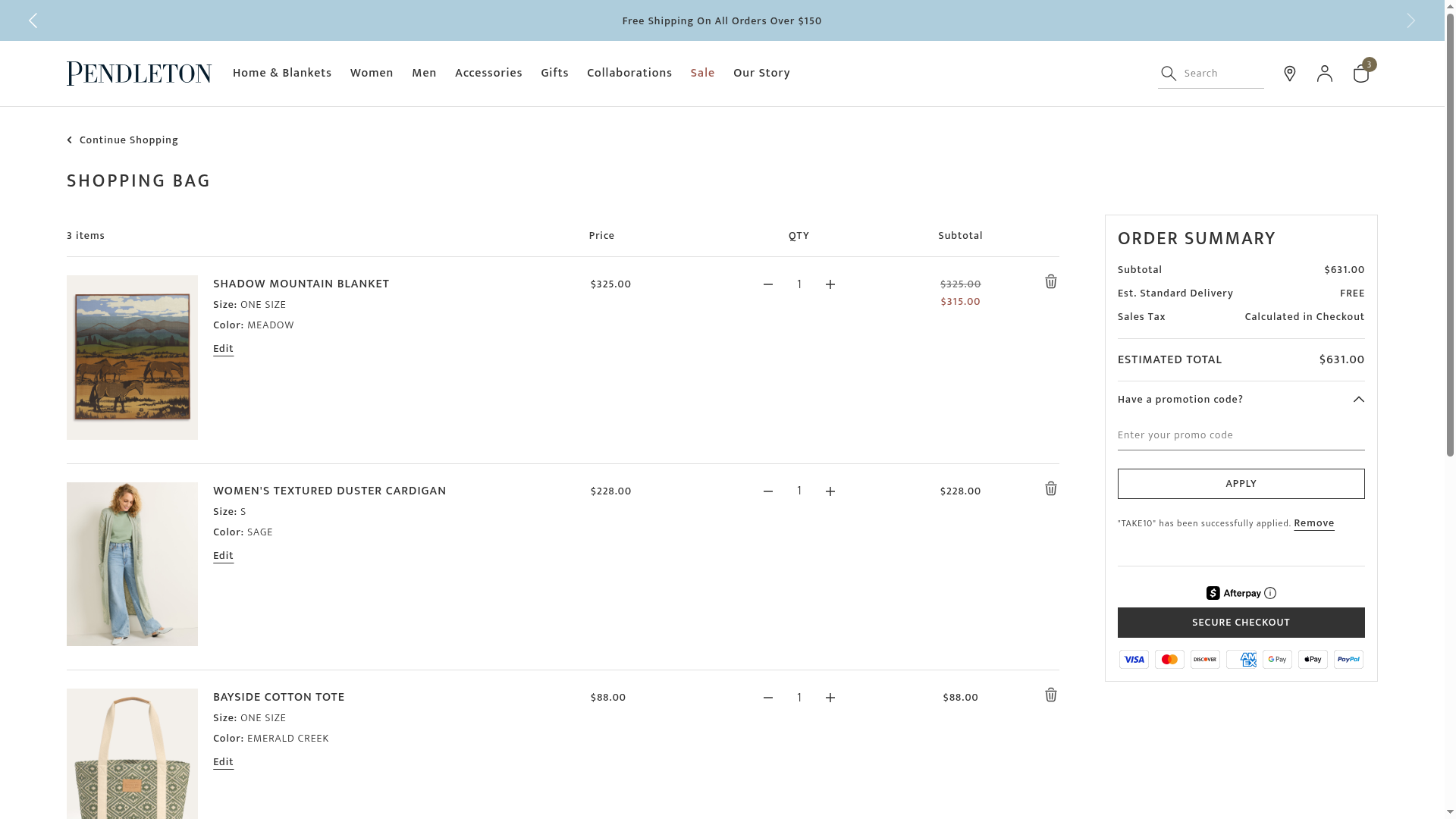Viewport: 1456px width, 819px height.
Task: Open the account profile icon
Action: (1325, 74)
